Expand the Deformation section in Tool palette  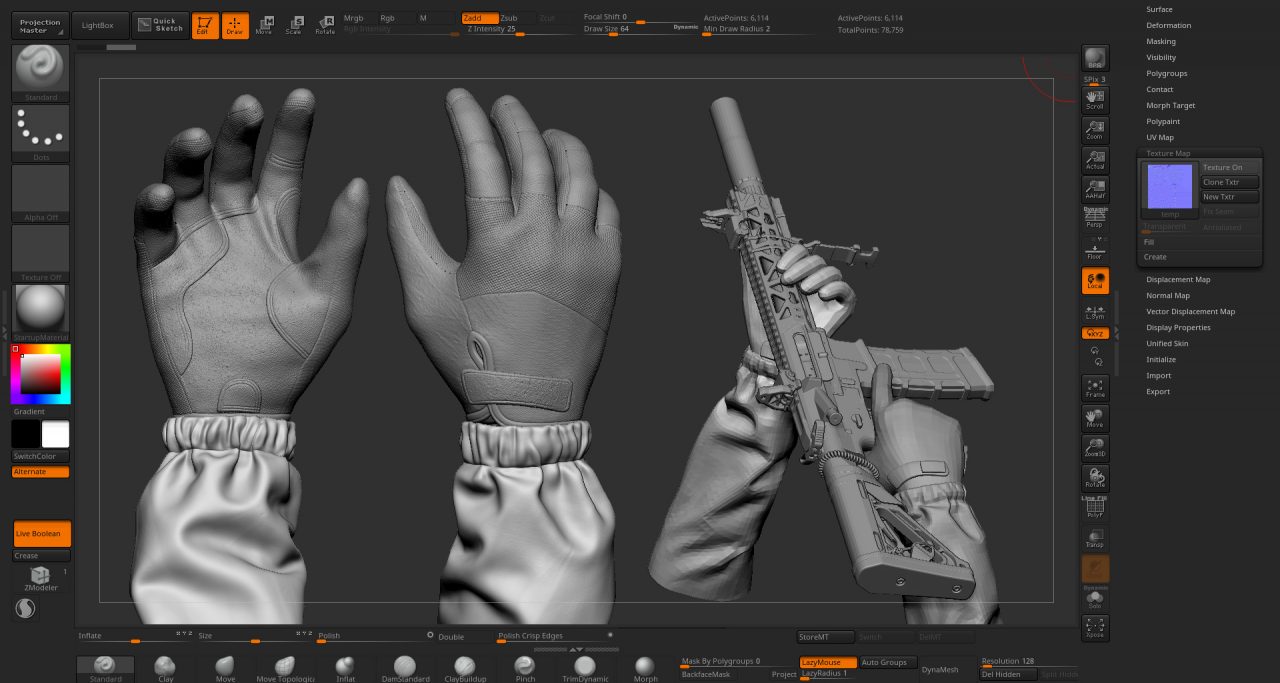point(1168,25)
